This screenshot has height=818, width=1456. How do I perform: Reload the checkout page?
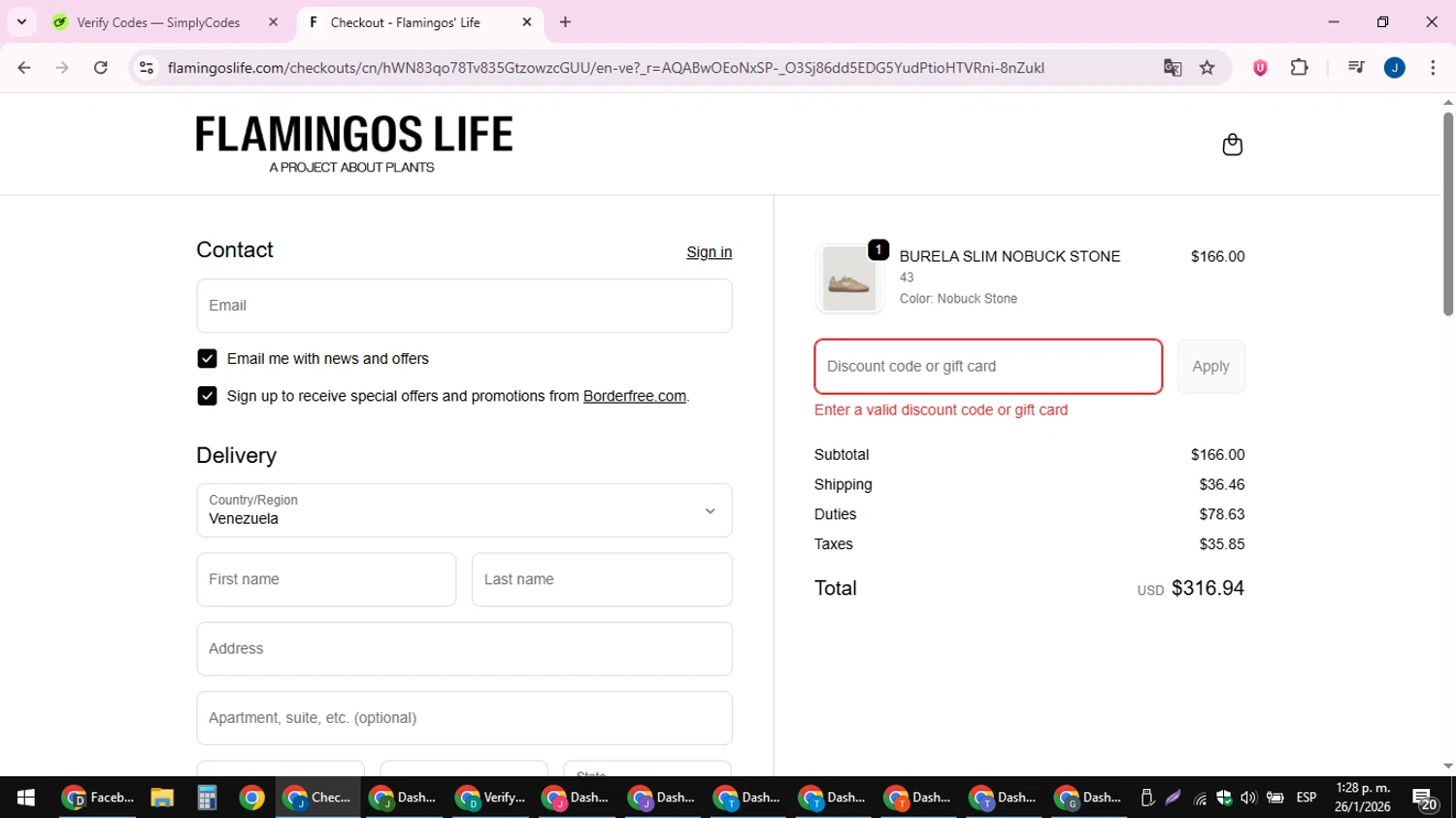tap(101, 68)
